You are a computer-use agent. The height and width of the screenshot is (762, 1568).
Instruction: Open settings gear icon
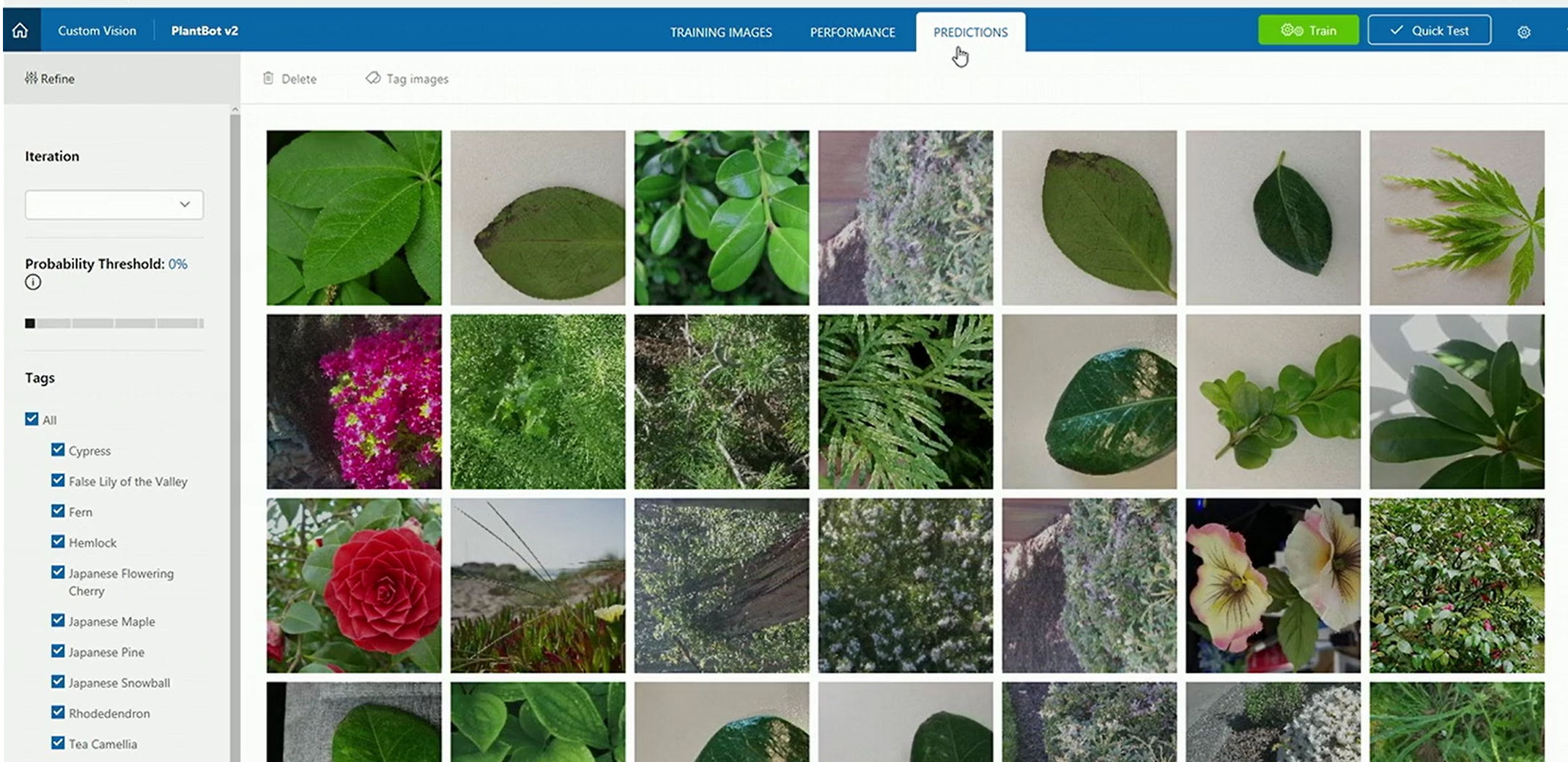pyautogui.click(x=1523, y=32)
